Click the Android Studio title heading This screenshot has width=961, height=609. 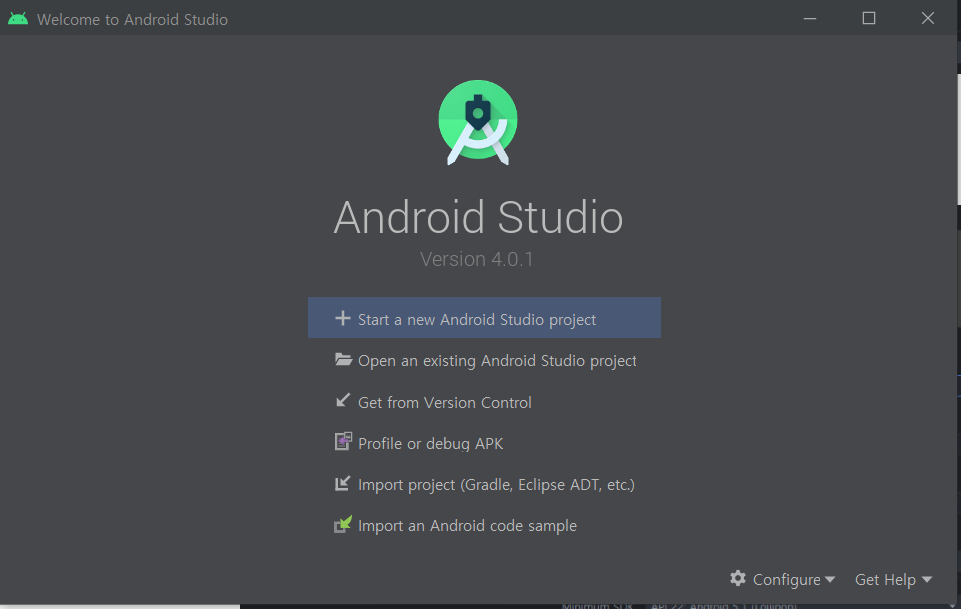478,218
